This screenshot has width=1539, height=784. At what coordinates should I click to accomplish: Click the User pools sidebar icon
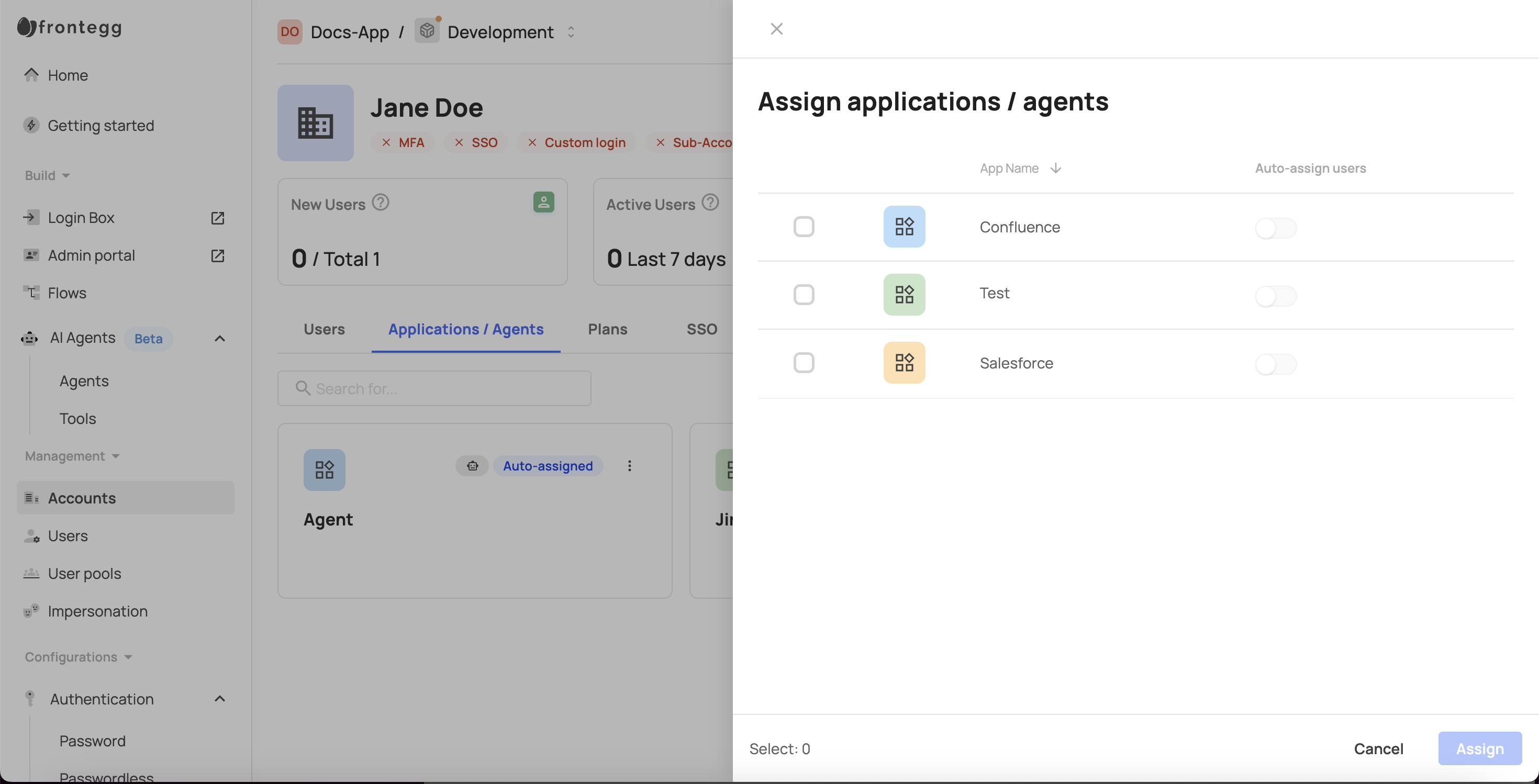point(31,573)
